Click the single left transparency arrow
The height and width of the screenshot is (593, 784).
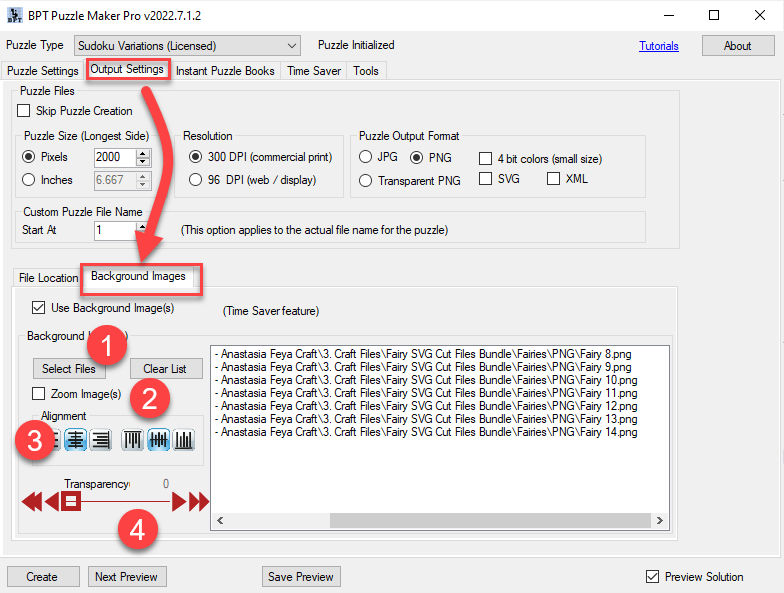pyautogui.click(x=51, y=501)
